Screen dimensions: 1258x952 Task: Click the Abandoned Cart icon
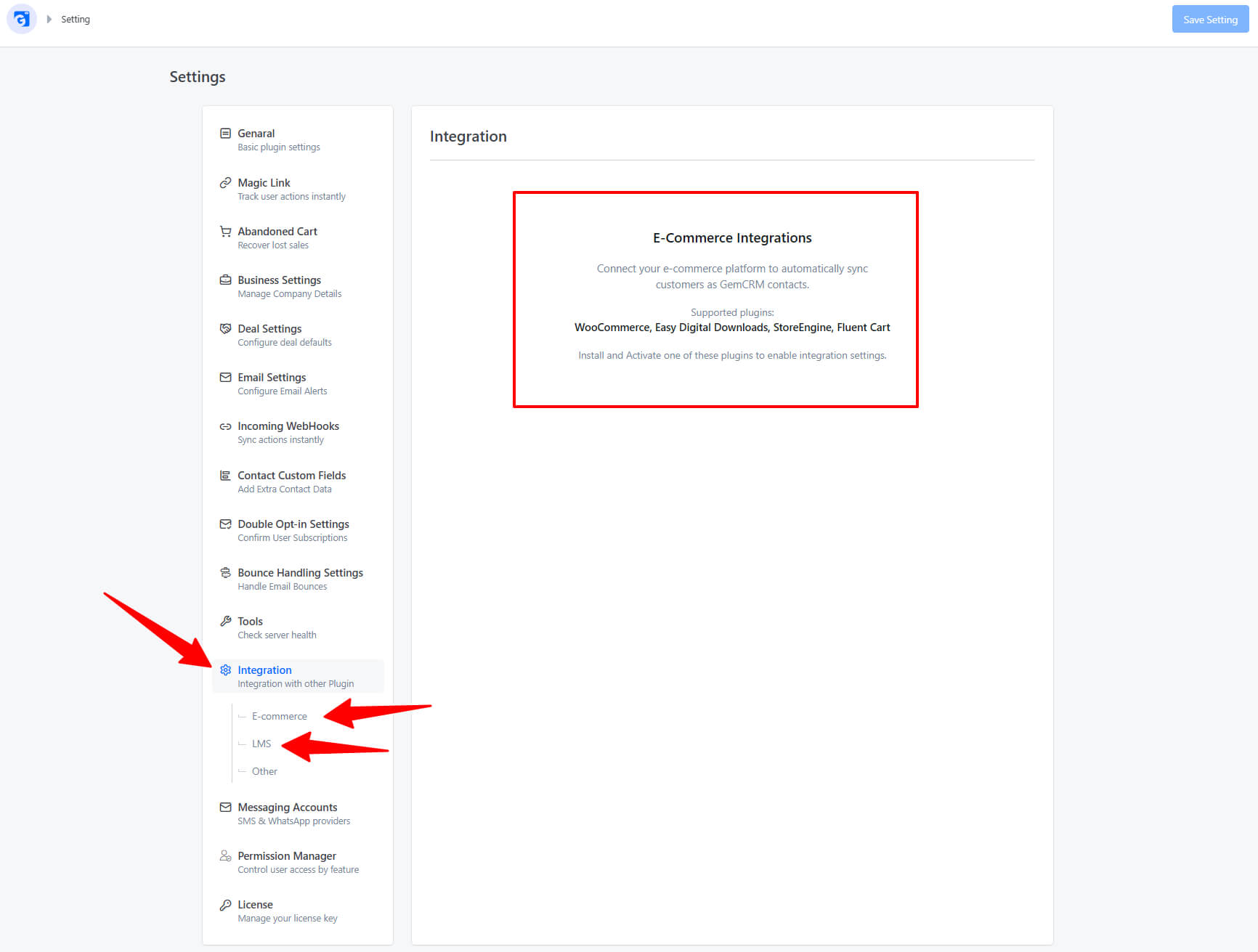pyautogui.click(x=225, y=232)
